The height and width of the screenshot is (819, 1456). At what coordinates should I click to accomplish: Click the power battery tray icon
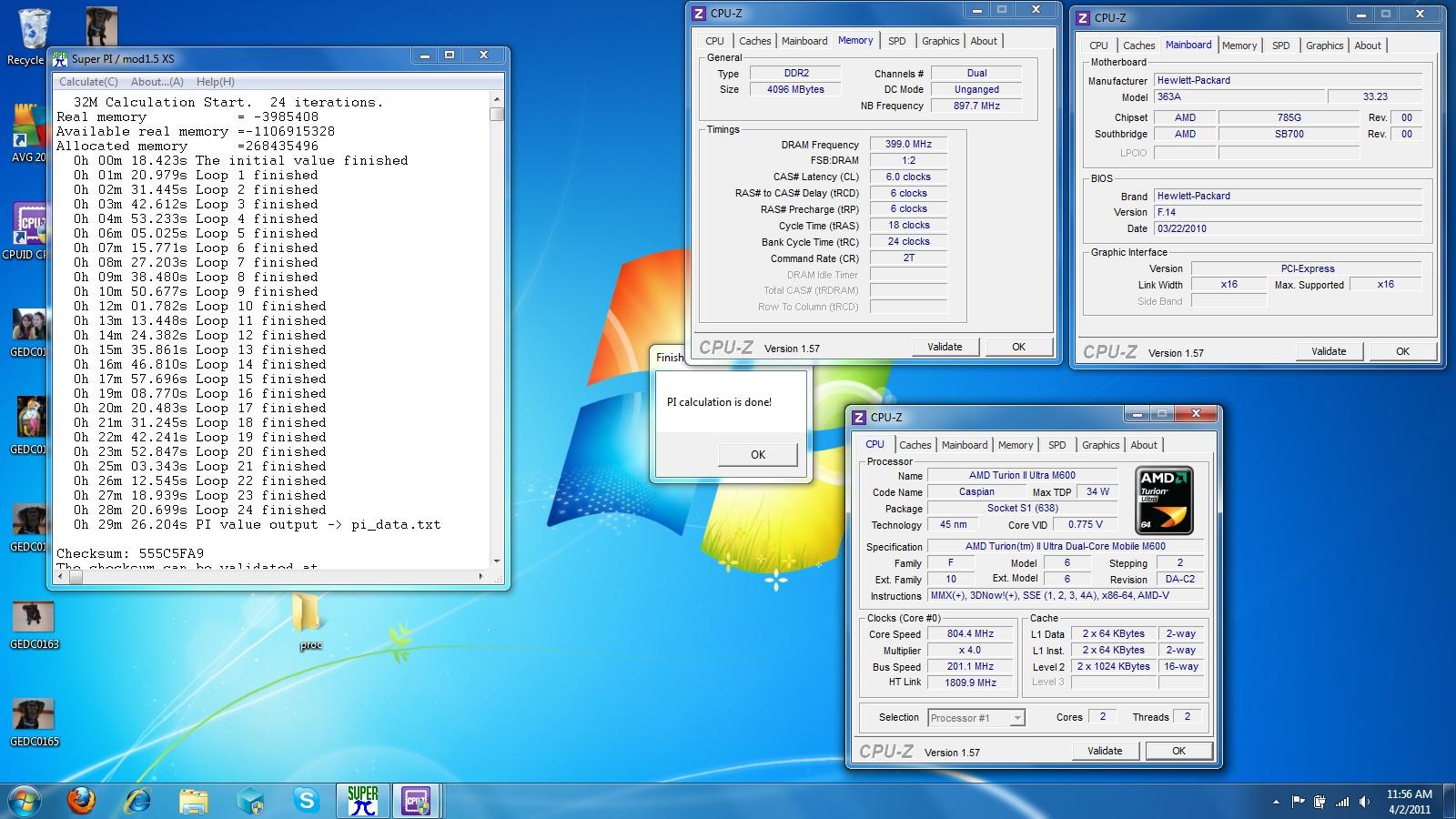tap(1319, 802)
